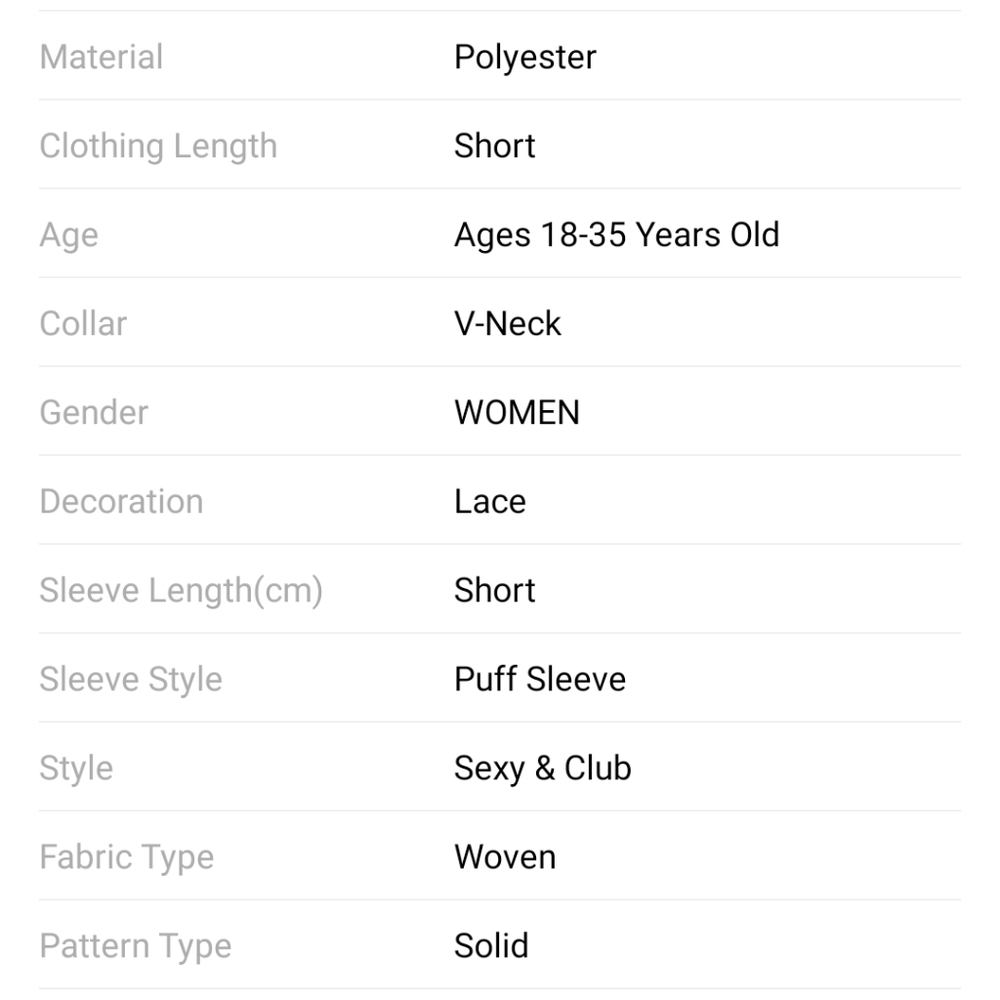Tap Ages 18-35 Years Old value

point(617,235)
